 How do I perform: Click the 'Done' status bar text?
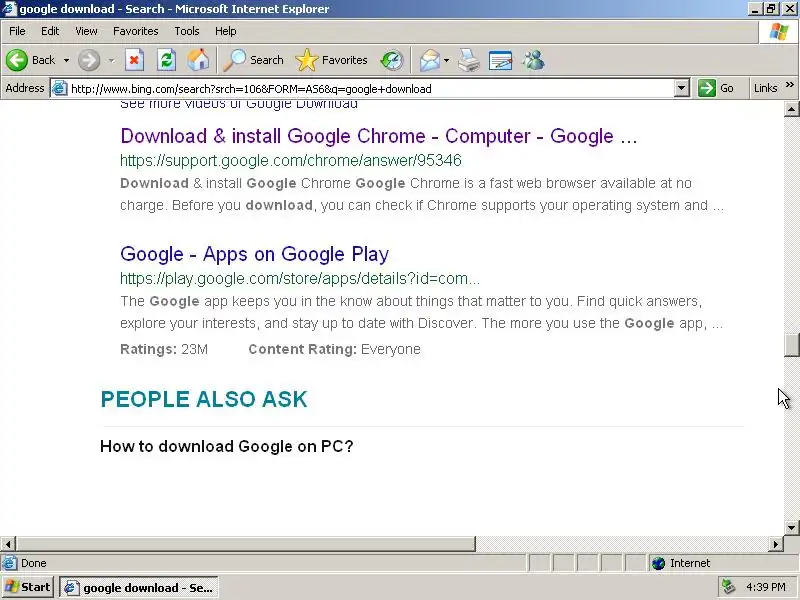coord(34,563)
